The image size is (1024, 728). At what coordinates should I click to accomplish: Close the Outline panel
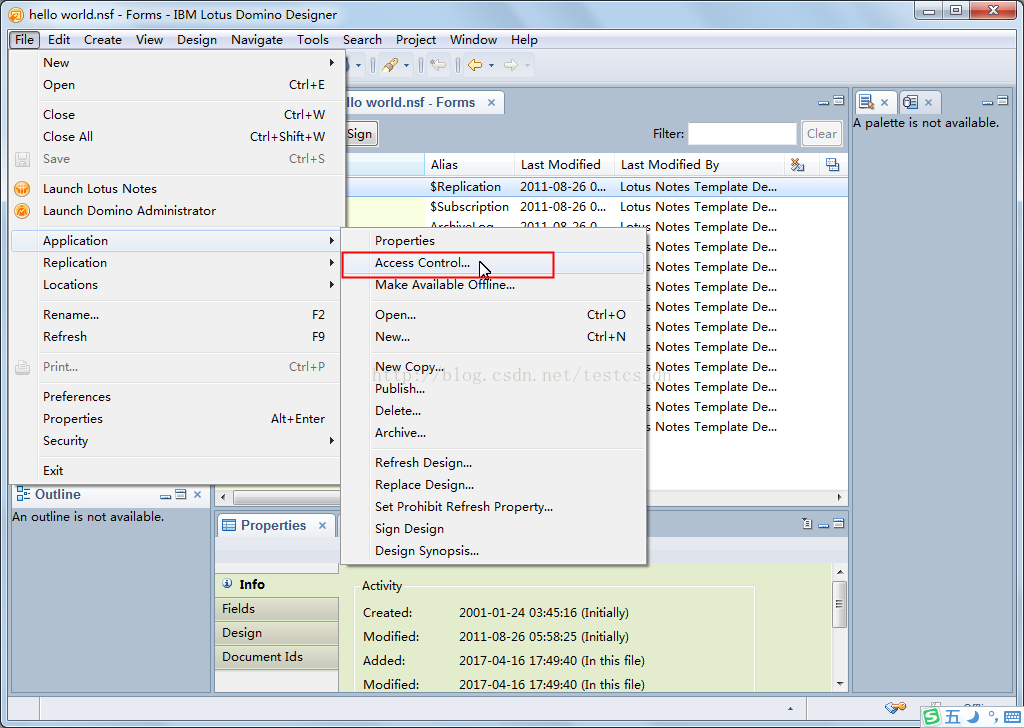pos(198,495)
